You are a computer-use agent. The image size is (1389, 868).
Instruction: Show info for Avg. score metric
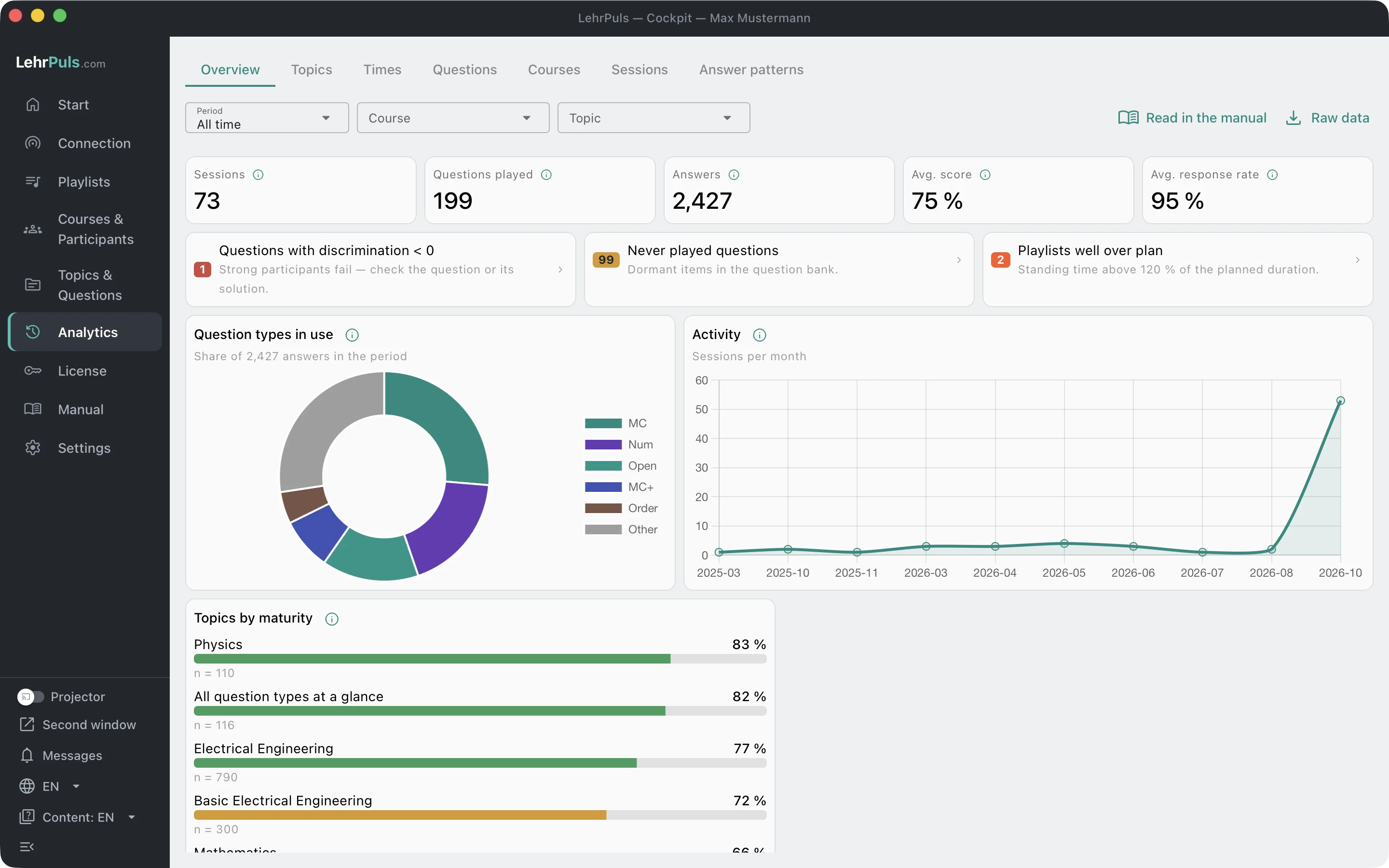985,175
